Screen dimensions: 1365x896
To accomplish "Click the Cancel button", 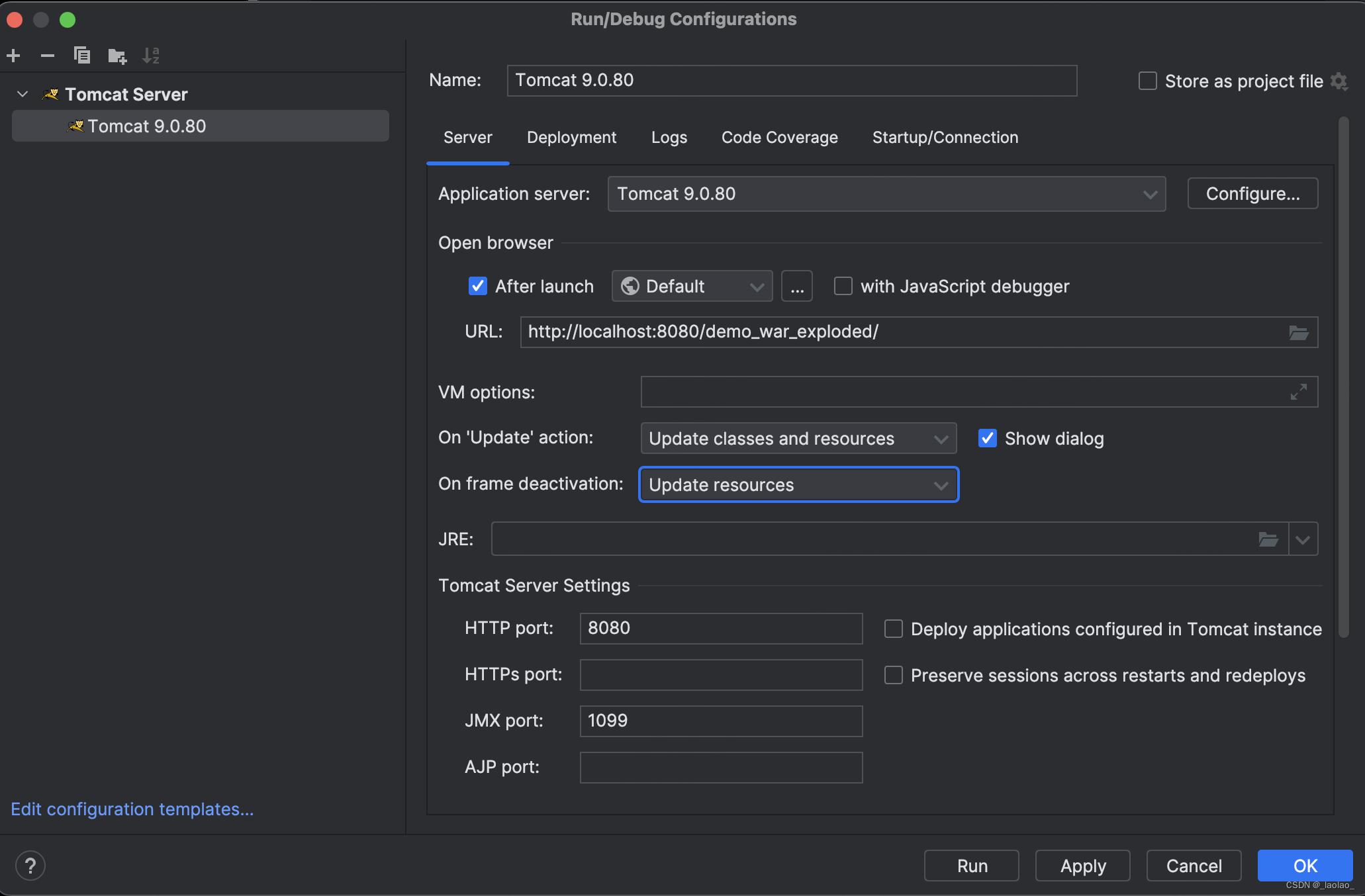I will tap(1194, 866).
